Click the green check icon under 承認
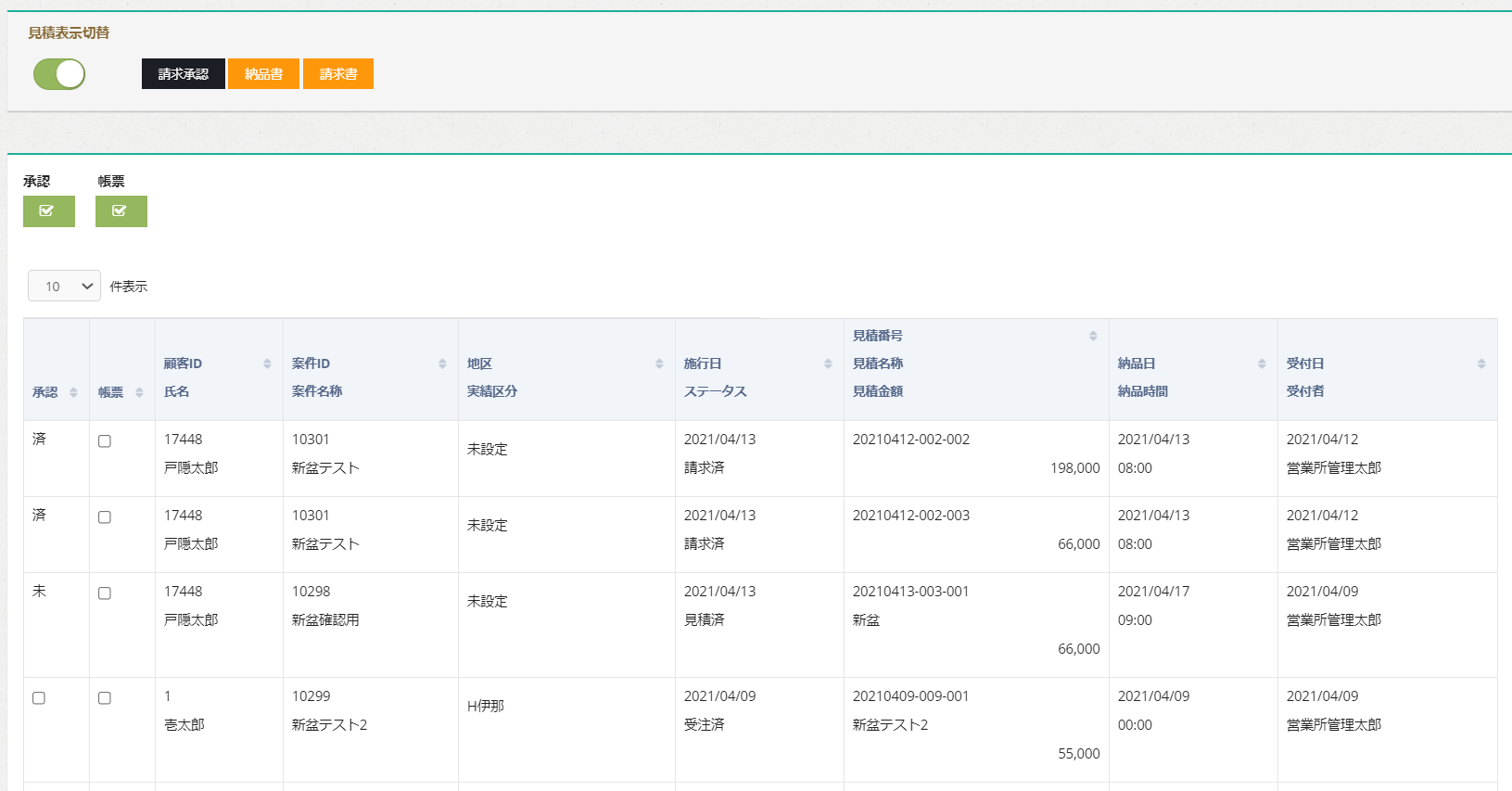The height and width of the screenshot is (791, 1512). coord(48,211)
